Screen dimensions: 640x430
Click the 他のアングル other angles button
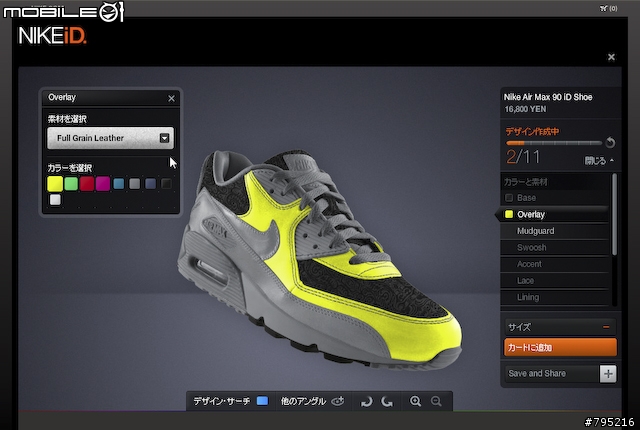point(313,401)
